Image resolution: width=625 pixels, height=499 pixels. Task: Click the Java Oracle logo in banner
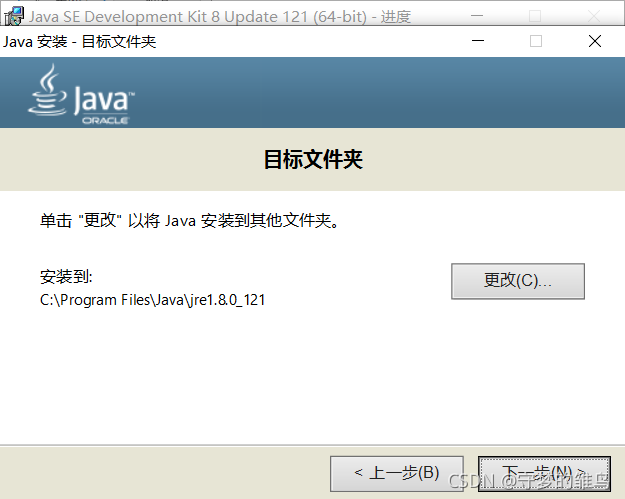[81, 95]
